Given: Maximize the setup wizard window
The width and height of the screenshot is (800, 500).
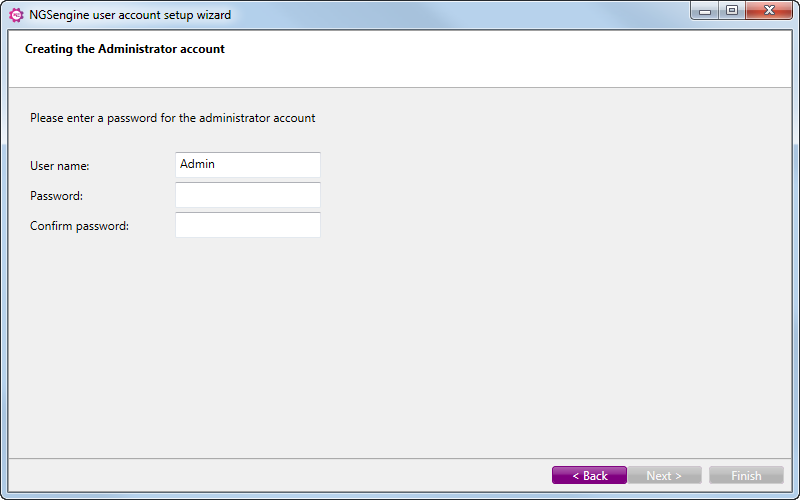Looking at the screenshot, I should pyautogui.click(x=732, y=10).
